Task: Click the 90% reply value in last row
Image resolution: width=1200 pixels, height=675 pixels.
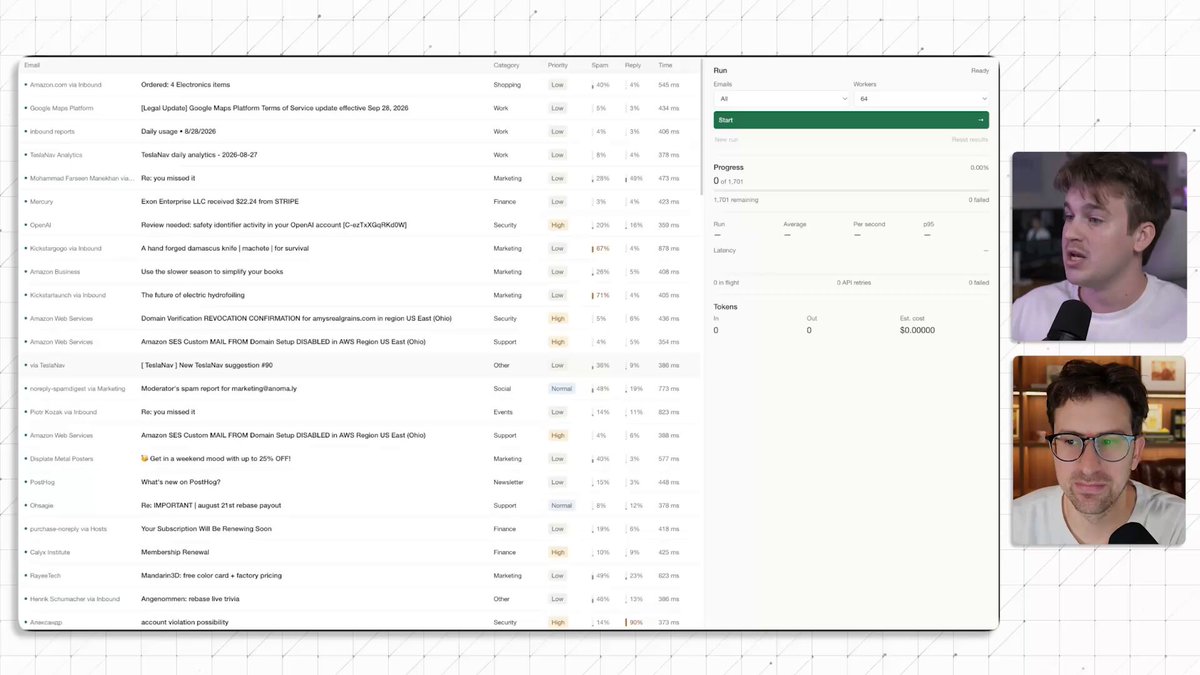Action: (636, 622)
